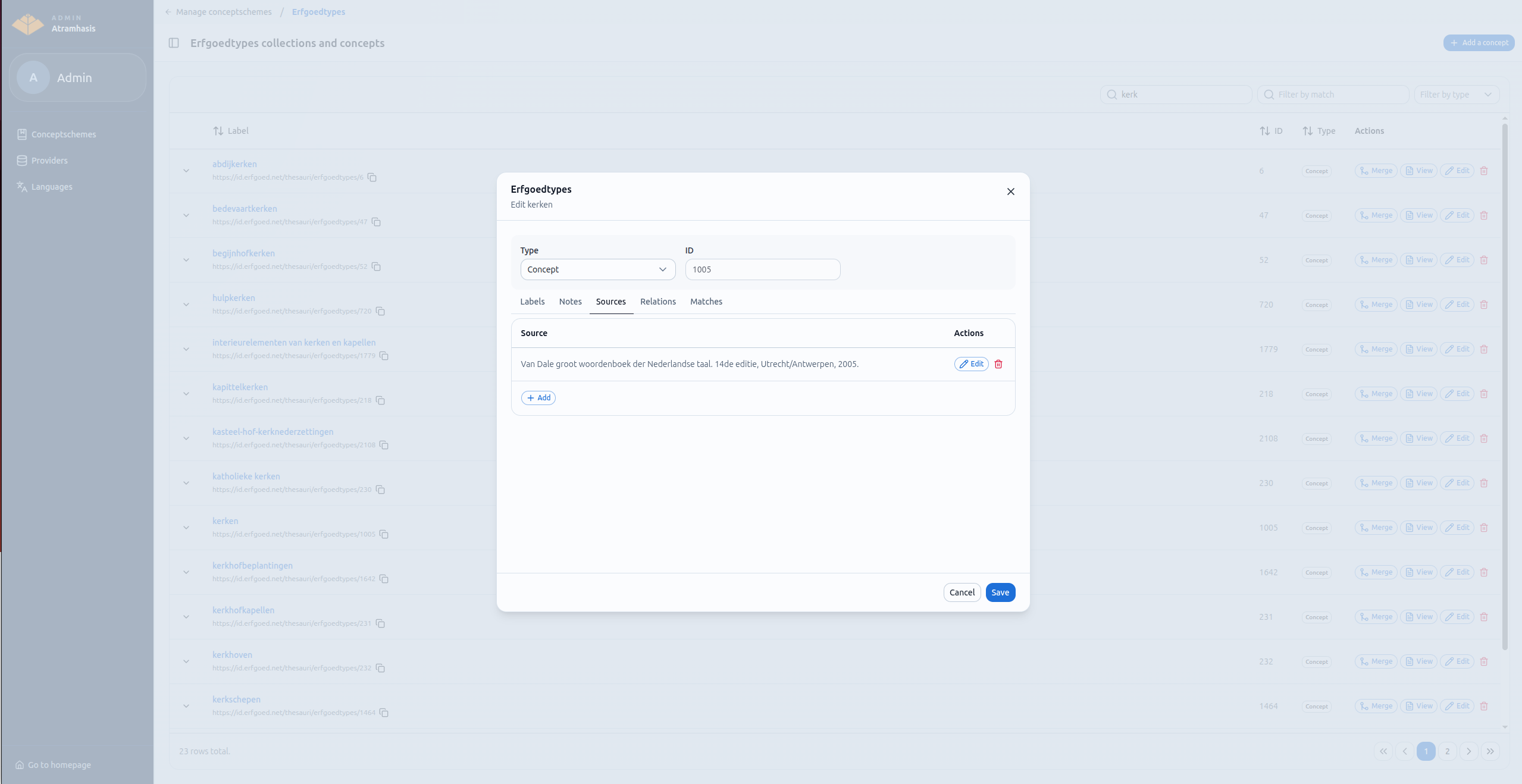Open Filter by type dropdown
The width and height of the screenshot is (1522, 784).
click(x=1457, y=95)
